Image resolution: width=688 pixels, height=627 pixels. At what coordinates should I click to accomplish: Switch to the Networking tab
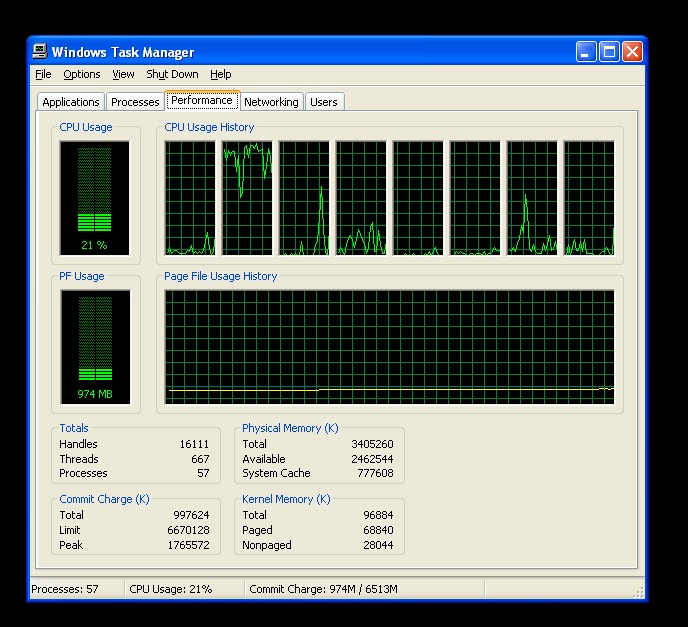click(x=271, y=102)
